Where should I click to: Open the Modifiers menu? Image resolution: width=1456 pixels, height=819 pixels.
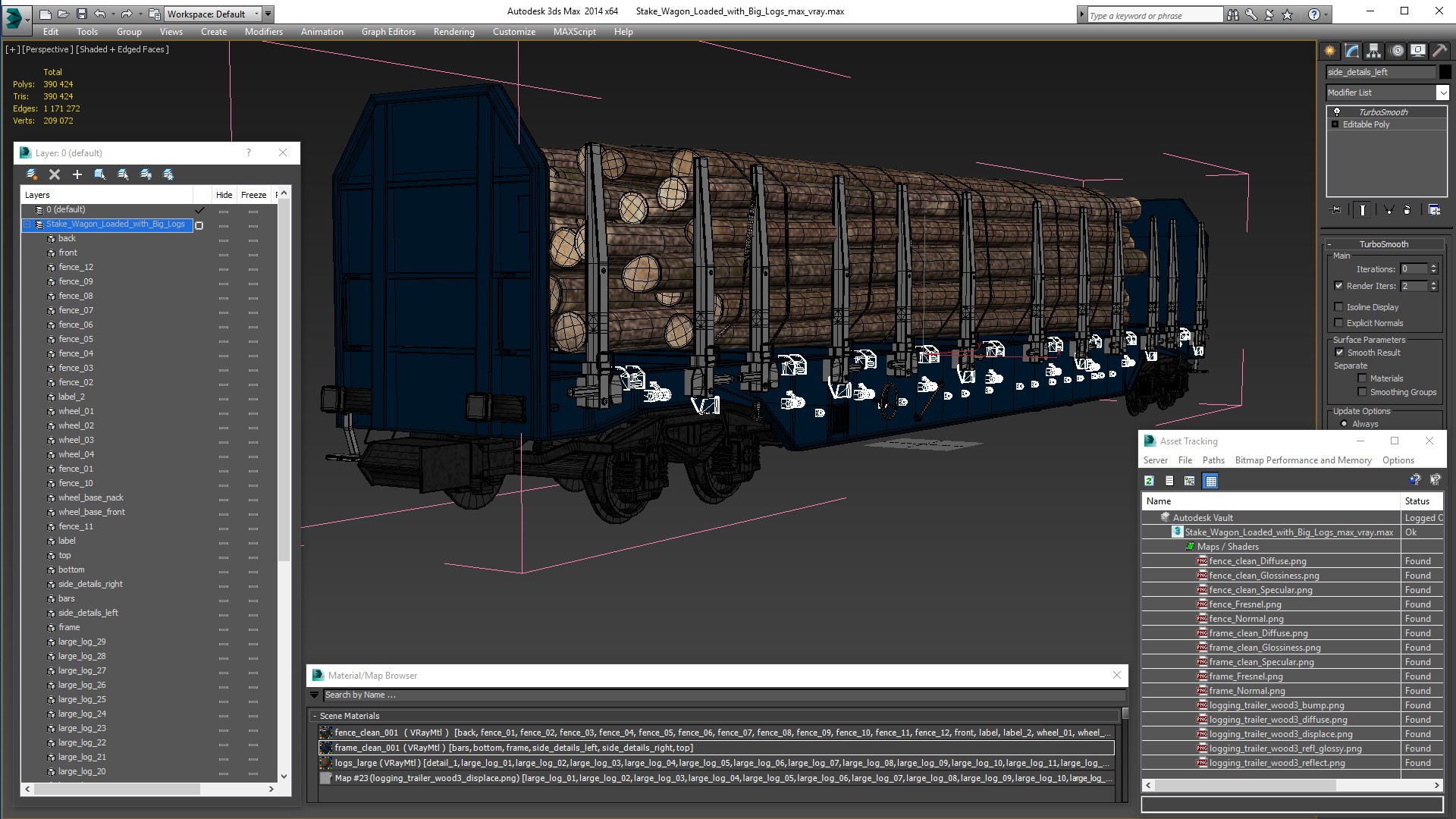(x=263, y=32)
